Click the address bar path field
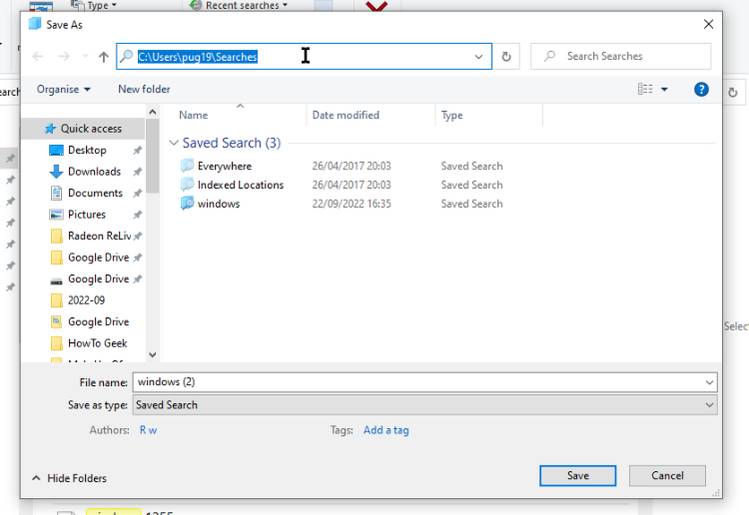 coord(304,56)
